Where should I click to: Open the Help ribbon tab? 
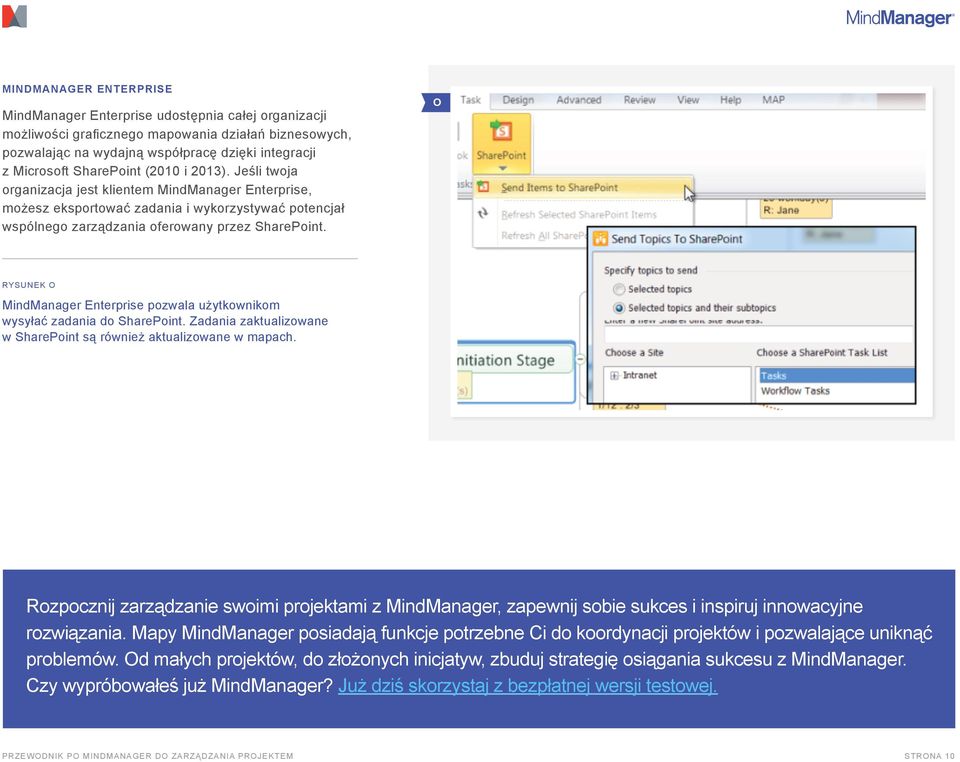click(730, 100)
